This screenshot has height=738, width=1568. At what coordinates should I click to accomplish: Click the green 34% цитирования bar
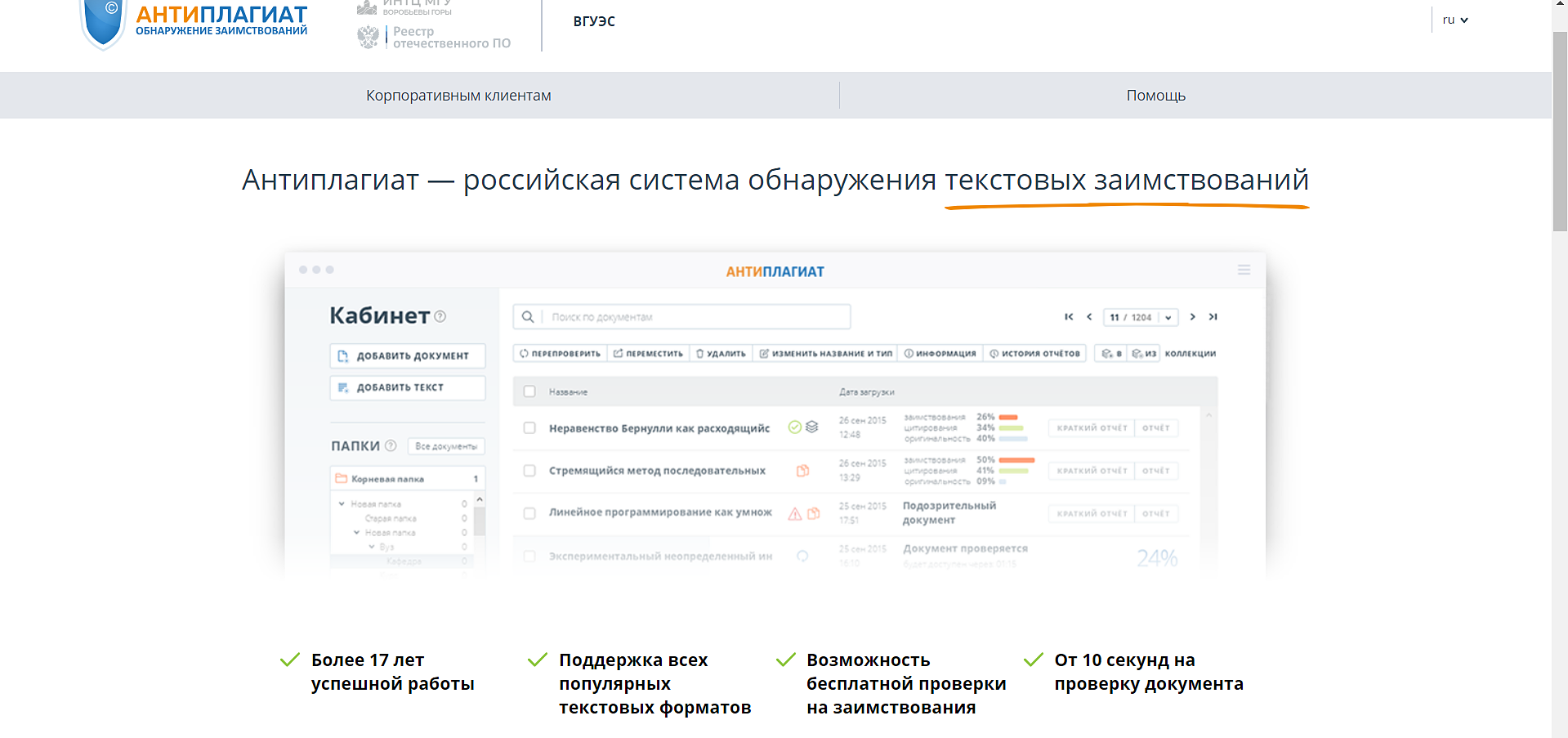1012,427
